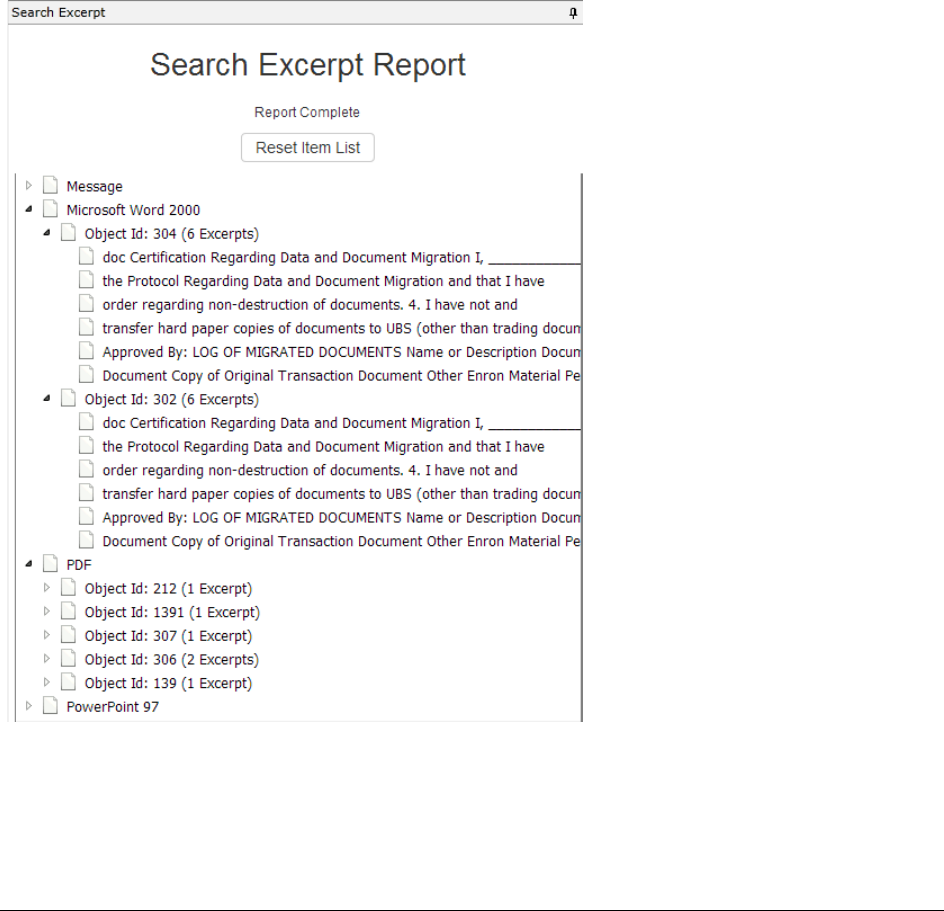The height and width of the screenshot is (911, 944).
Task: Click page icon of 'transfer hard paper' excerpt under 304
Action: (87, 328)
